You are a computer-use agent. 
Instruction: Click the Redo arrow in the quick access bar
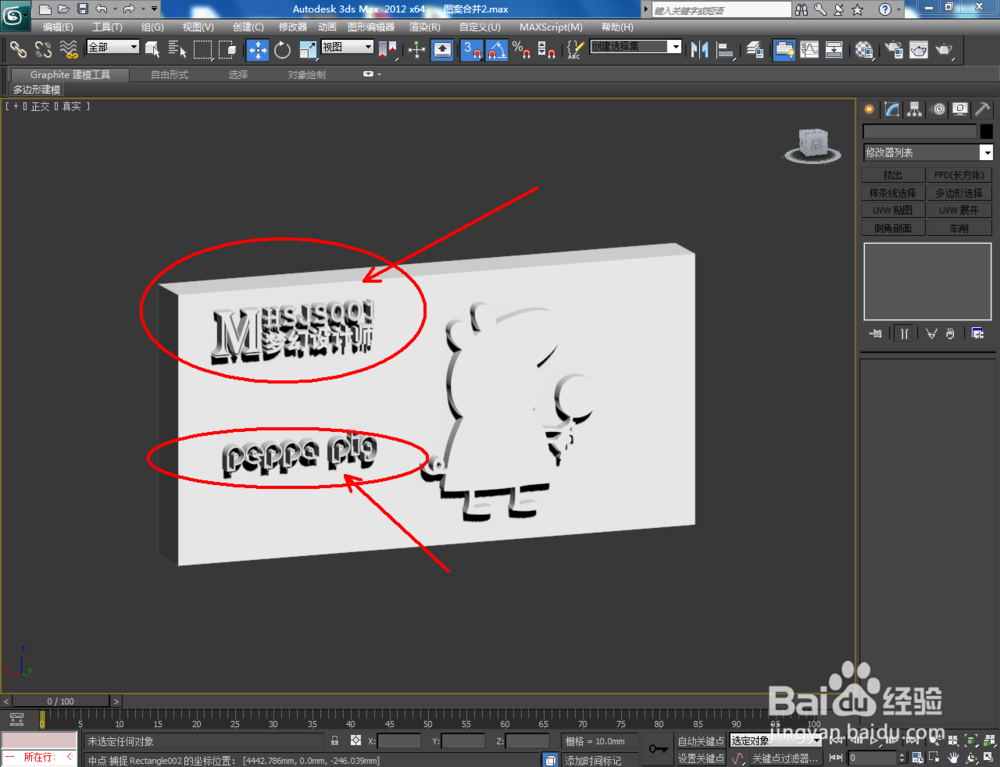tap(129, 9)
